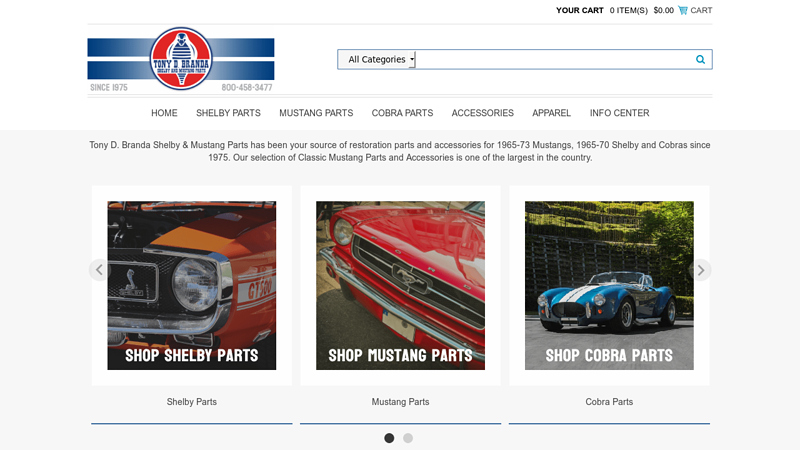Open the HOME menu item
This screenshot has width=800, height=450.
(x=164, y=113)
